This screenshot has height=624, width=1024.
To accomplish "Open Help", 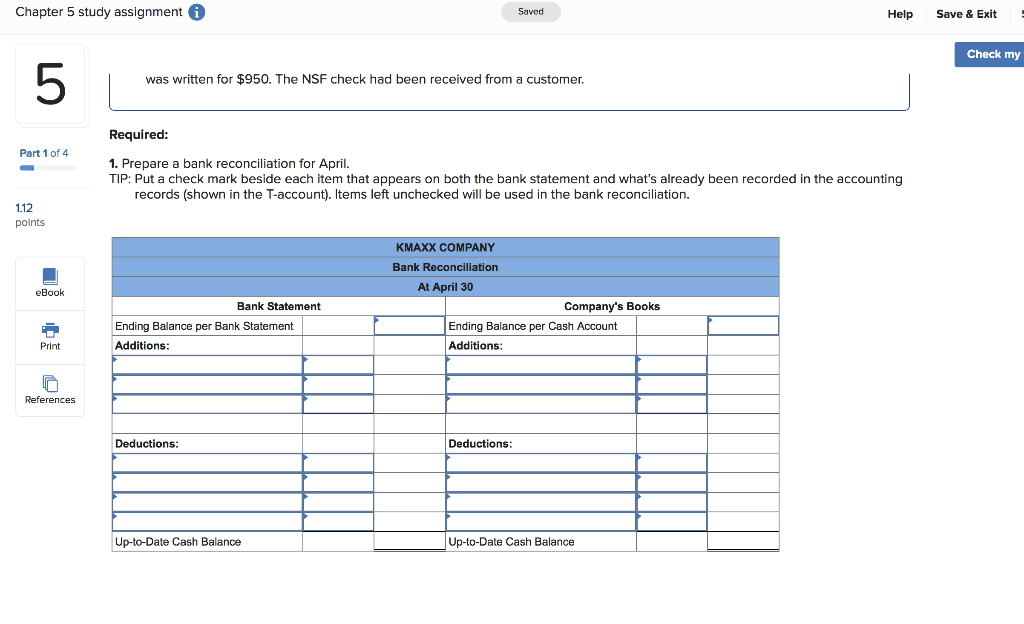I will click(x=900, y=14).
